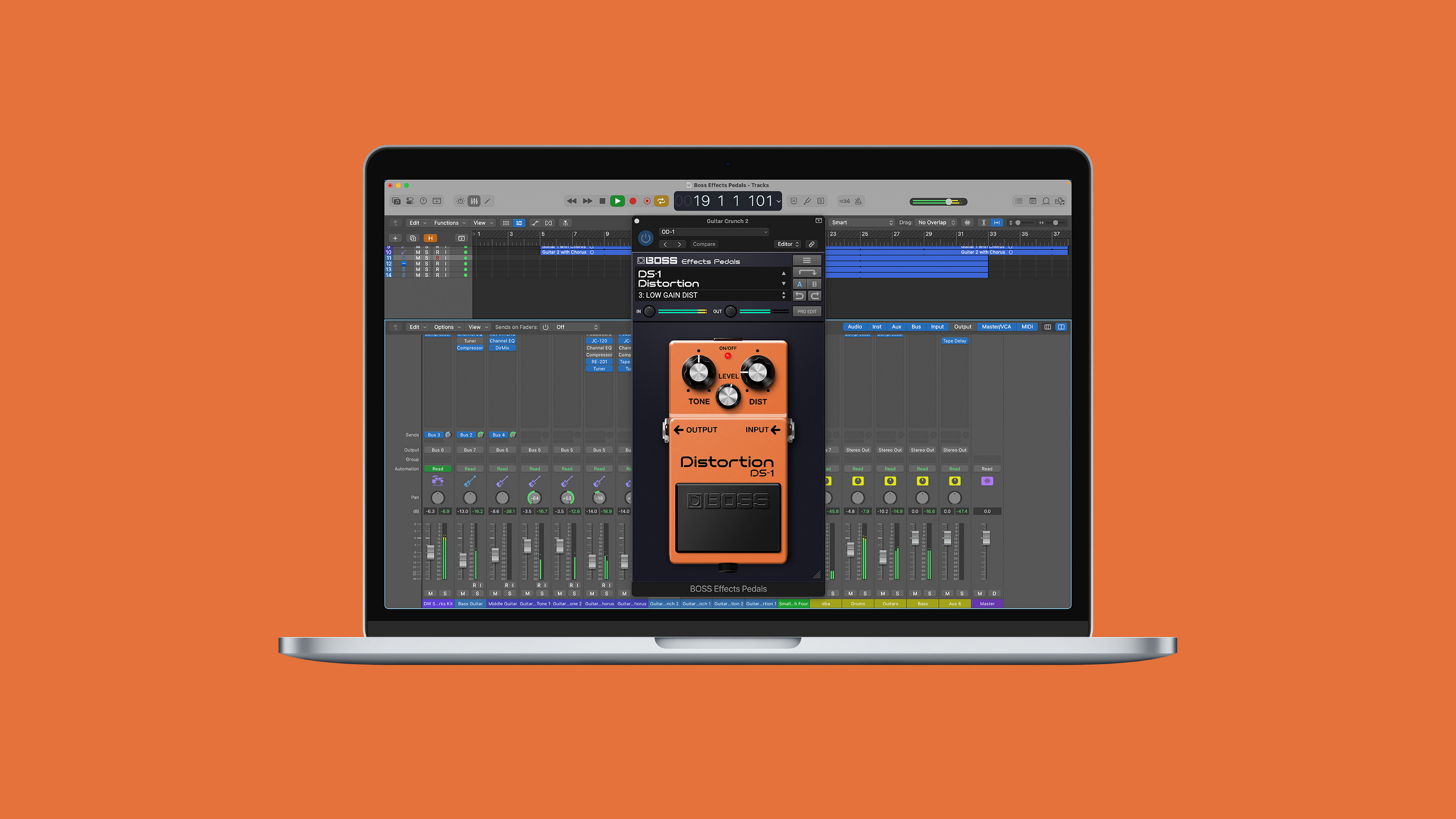Select the Output mixer filter tab
The width and height of the screenshot is (1456, 819).
coord(963,327)
